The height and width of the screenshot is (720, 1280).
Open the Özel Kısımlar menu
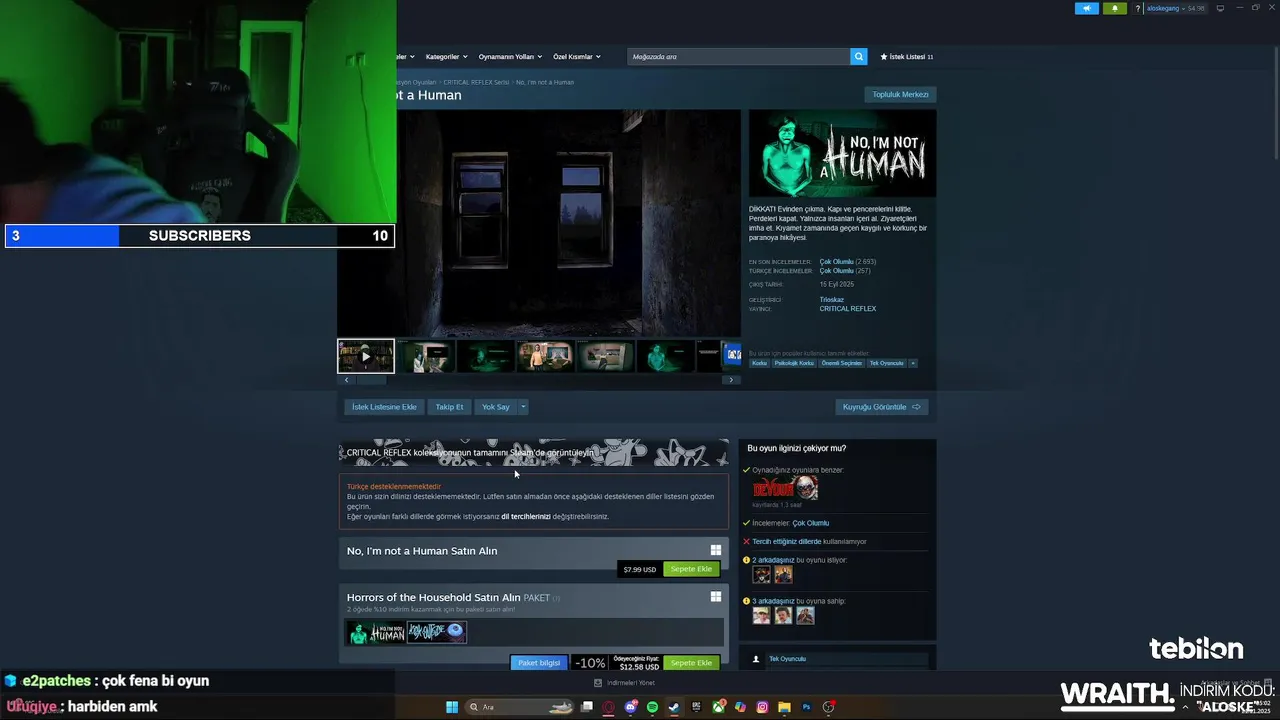tap(576, 57)
